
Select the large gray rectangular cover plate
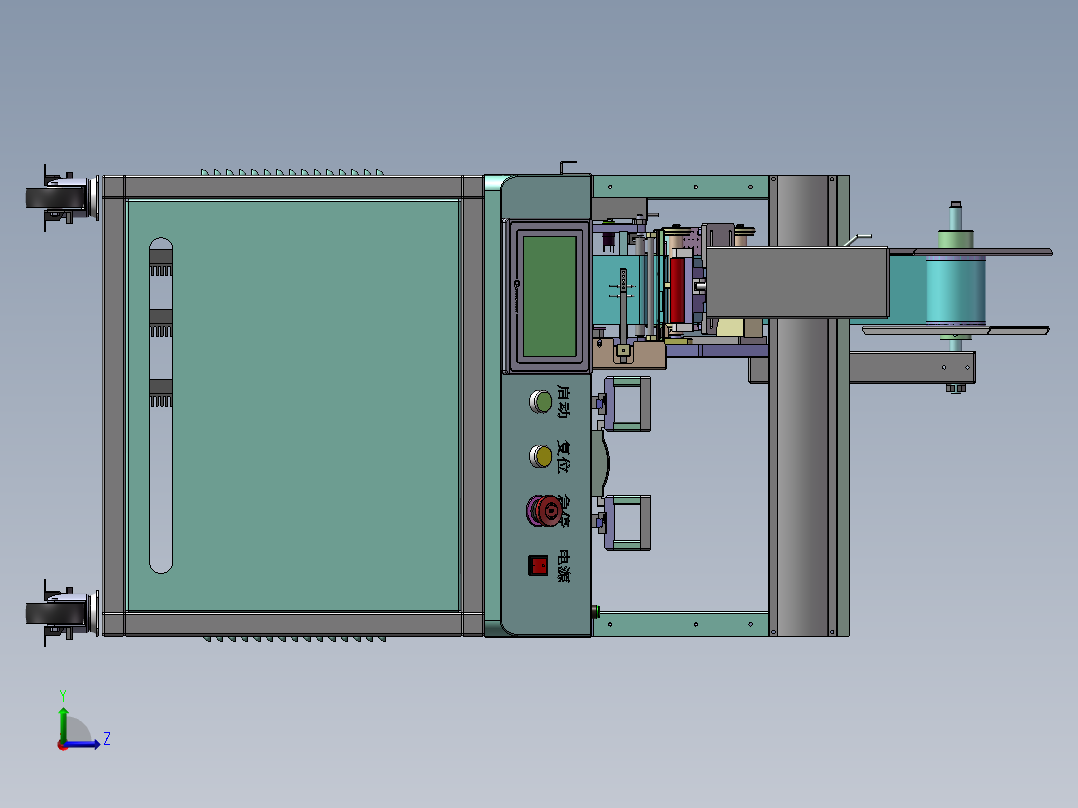point(797,283)
